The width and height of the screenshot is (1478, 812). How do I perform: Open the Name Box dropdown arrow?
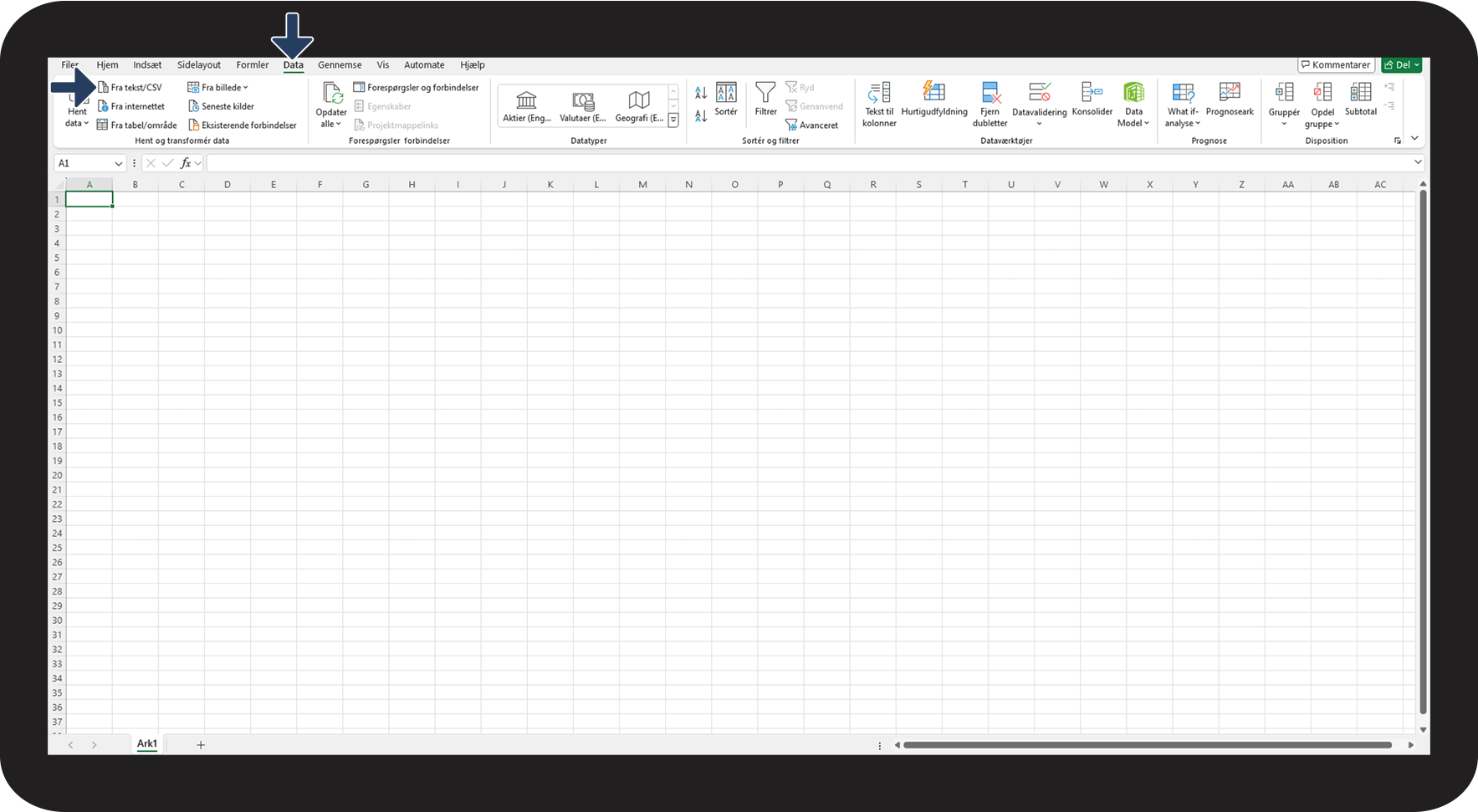pyautogui.click(x=118, y=164)
